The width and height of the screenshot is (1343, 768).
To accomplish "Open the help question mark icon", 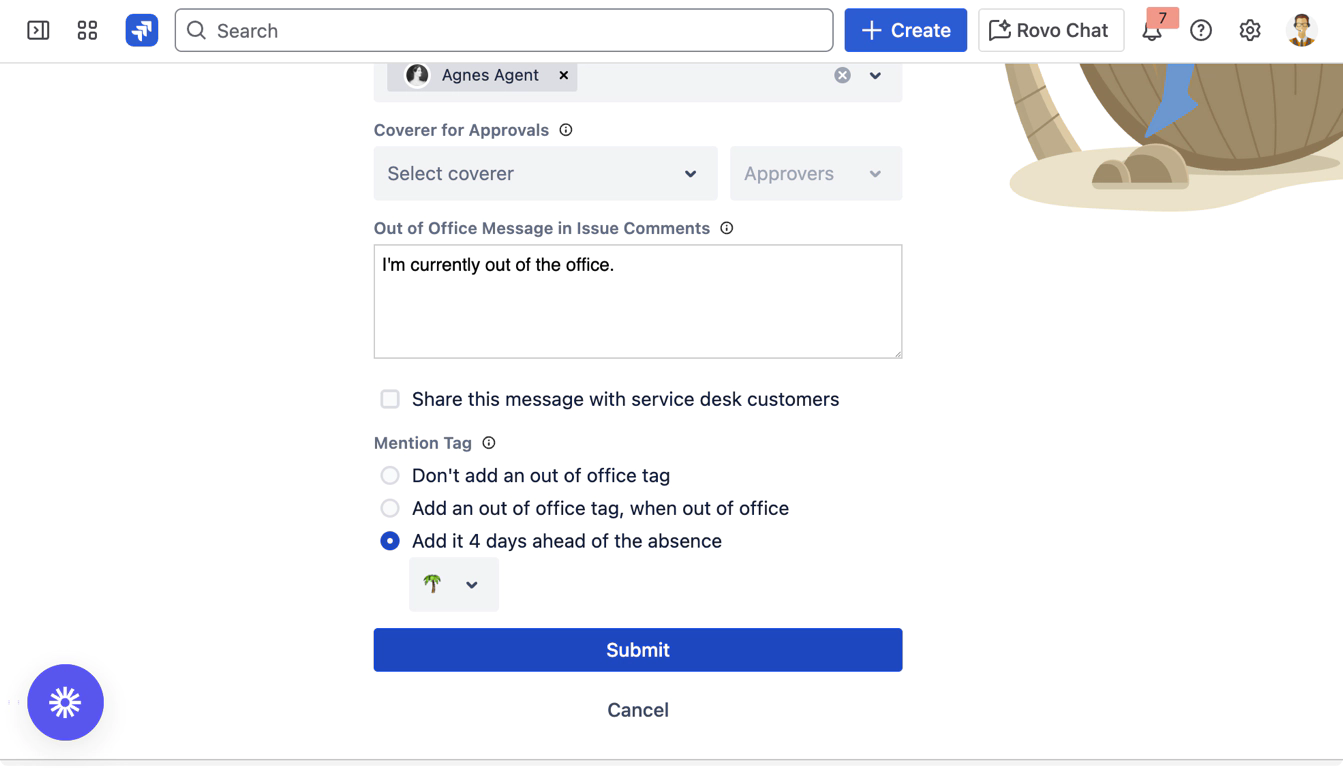I will tap(1201, 30).
